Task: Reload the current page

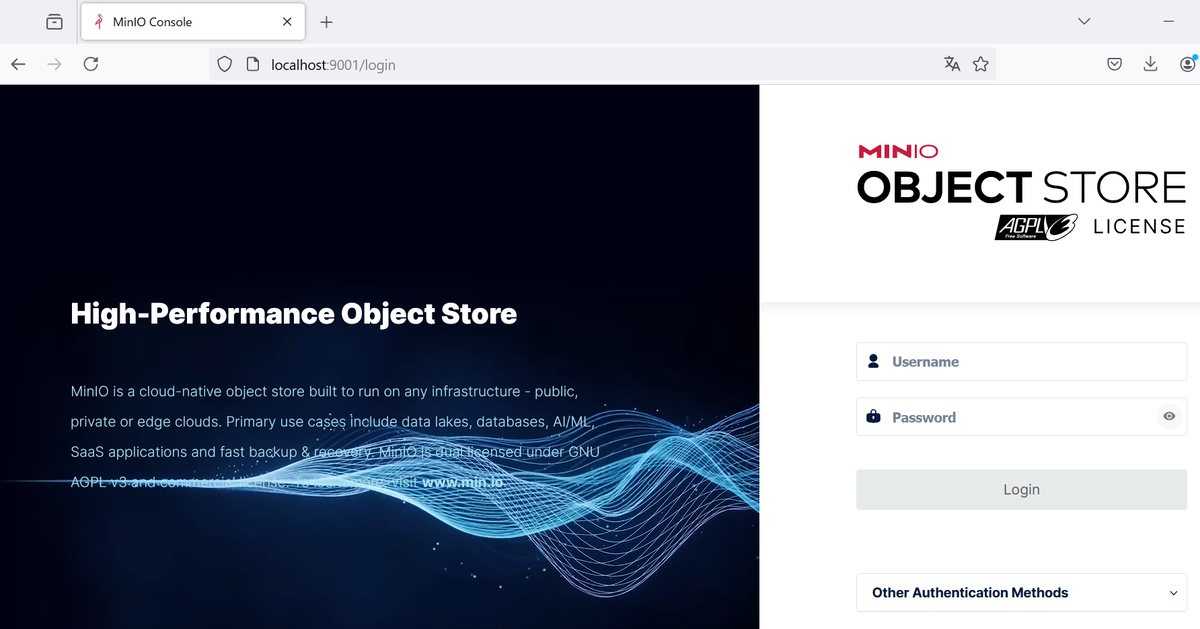Action: [91, 64]
